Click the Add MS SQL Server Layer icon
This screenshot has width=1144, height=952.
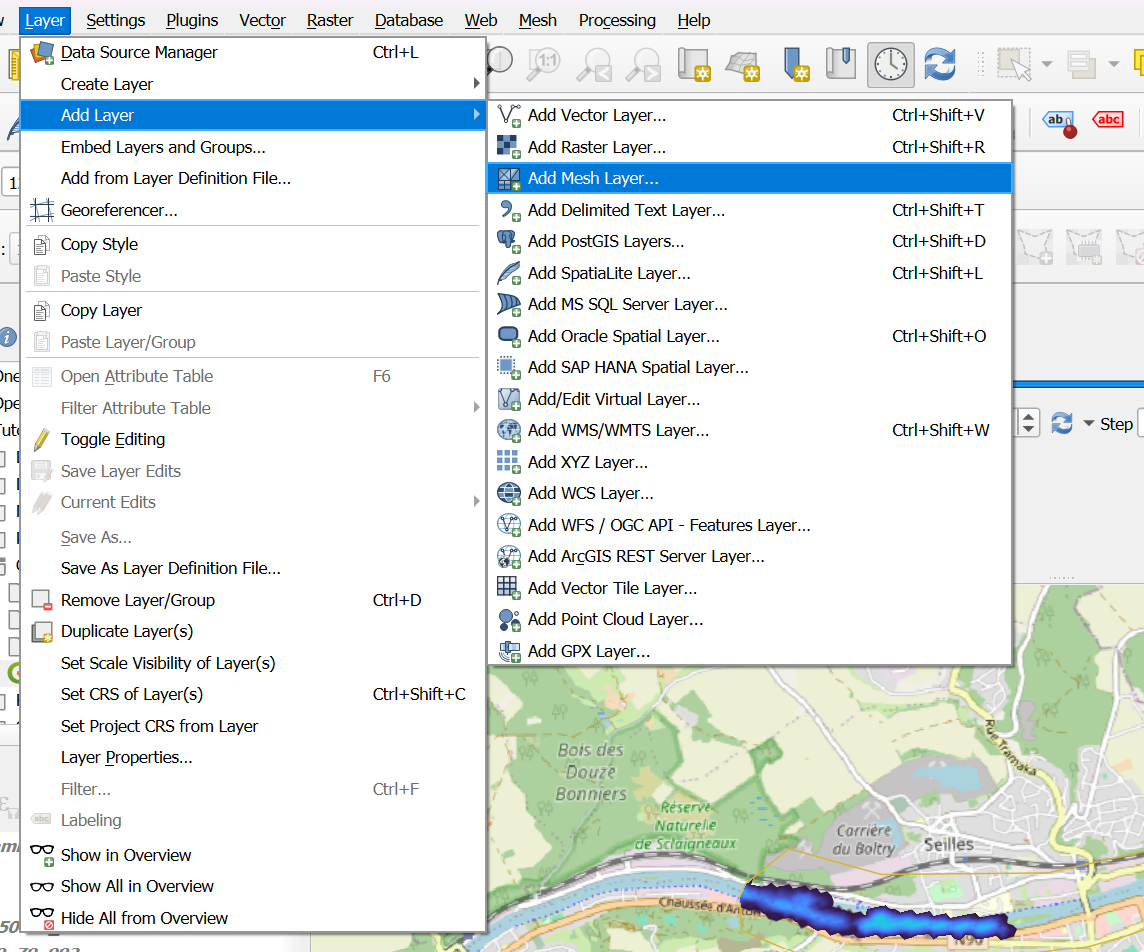tap(509, 304)
